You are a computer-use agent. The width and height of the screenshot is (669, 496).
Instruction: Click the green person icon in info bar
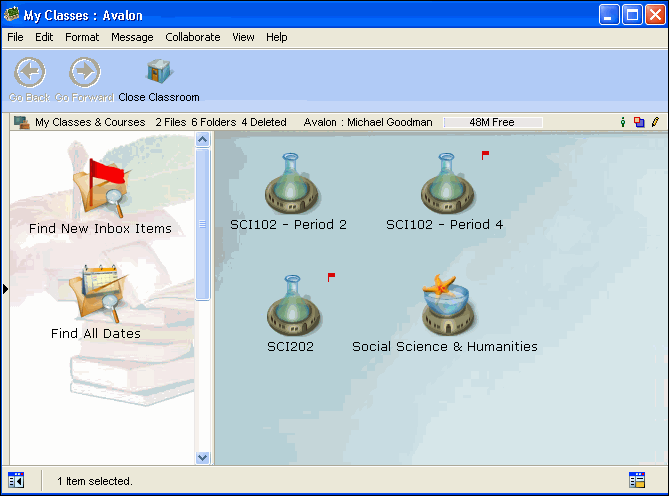tap(623, 122)
